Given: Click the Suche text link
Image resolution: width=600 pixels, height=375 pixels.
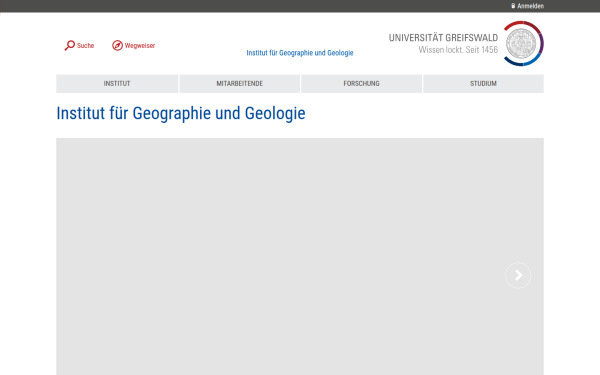Looking at the screenshot, I should pyautogui.click(x=85, y=46).
